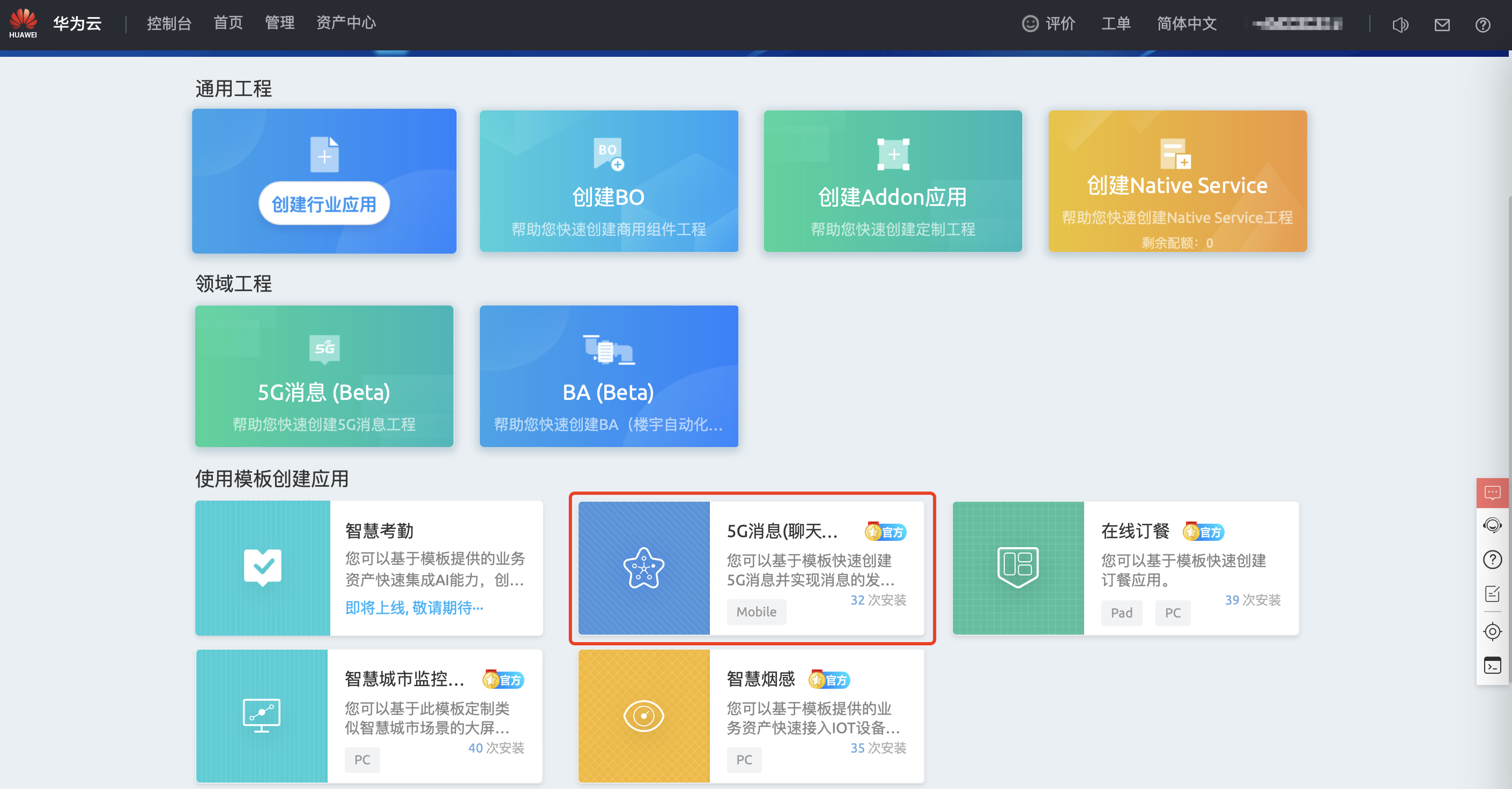Screen dimensions: 1512x789
Task: Open the 创建Addon应用 card
Action: 893,181
